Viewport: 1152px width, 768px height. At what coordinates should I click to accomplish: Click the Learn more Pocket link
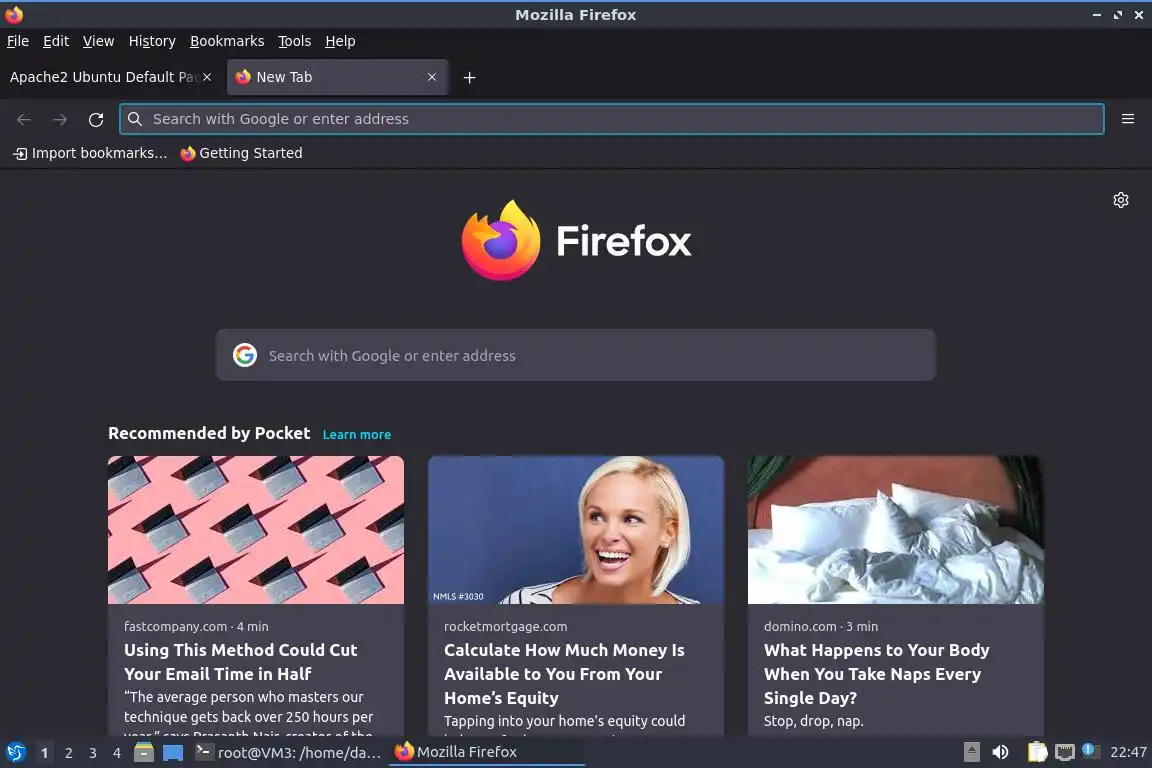pos(356,434)
